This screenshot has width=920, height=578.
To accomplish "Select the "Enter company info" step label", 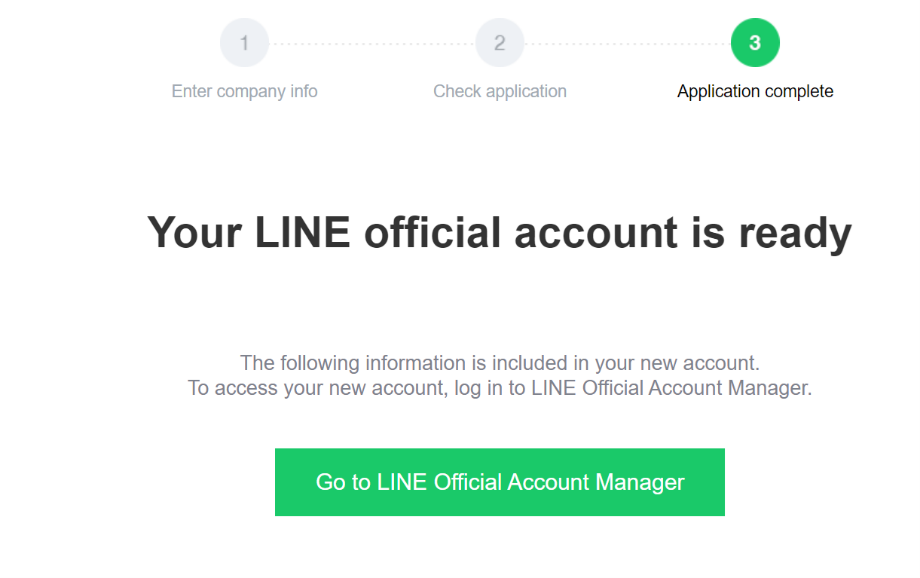I will click(245, 91).
